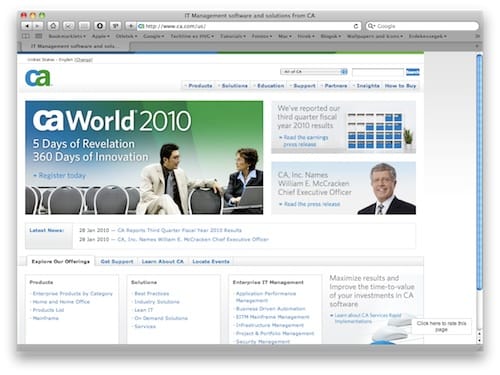Open the CA World 2010 banner
500x375 pixels.
click(144, 158)
